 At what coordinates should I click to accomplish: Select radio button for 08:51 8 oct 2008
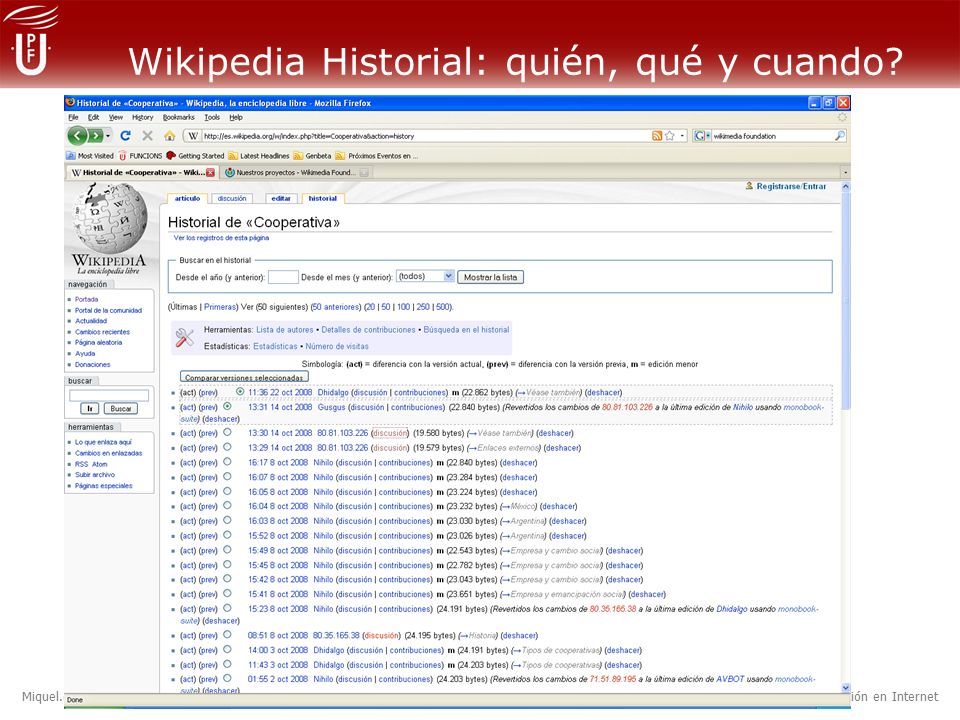(x=227, y=635)
